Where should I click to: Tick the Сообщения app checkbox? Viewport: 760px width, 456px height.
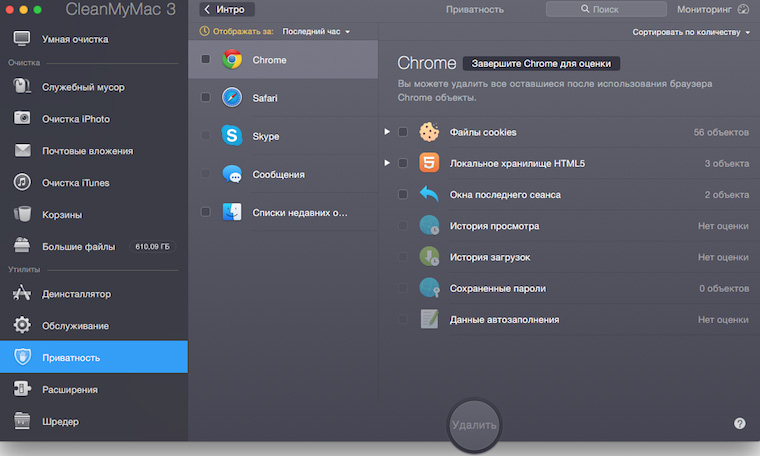point(206,173)
